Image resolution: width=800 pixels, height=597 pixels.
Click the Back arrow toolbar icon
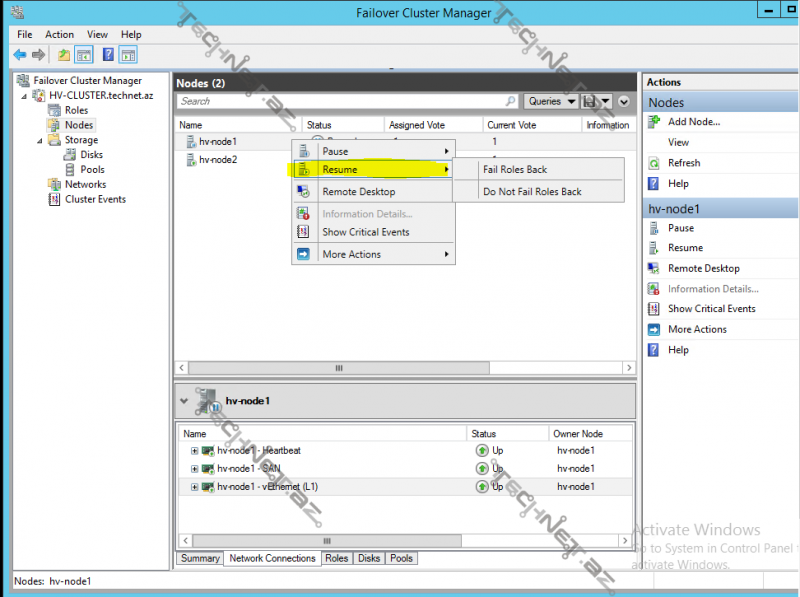tap(20, 55)
